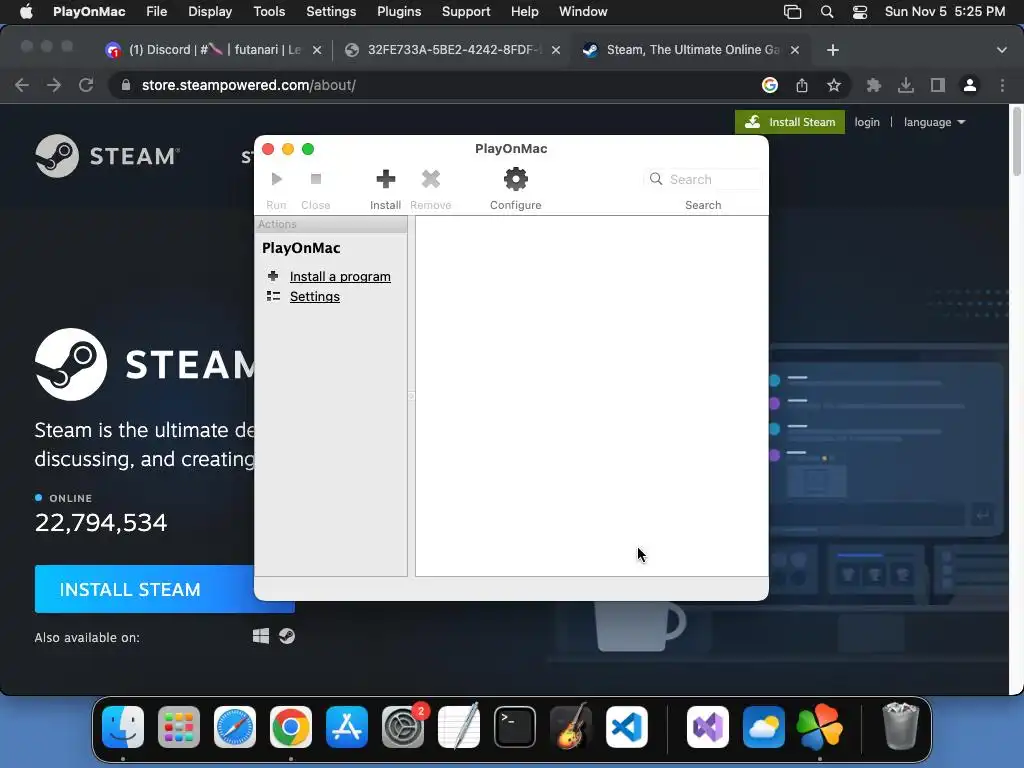Open Configure gear in PlayOnMac toolbar
1024x768 pixels.
click(x=515, y=179)
